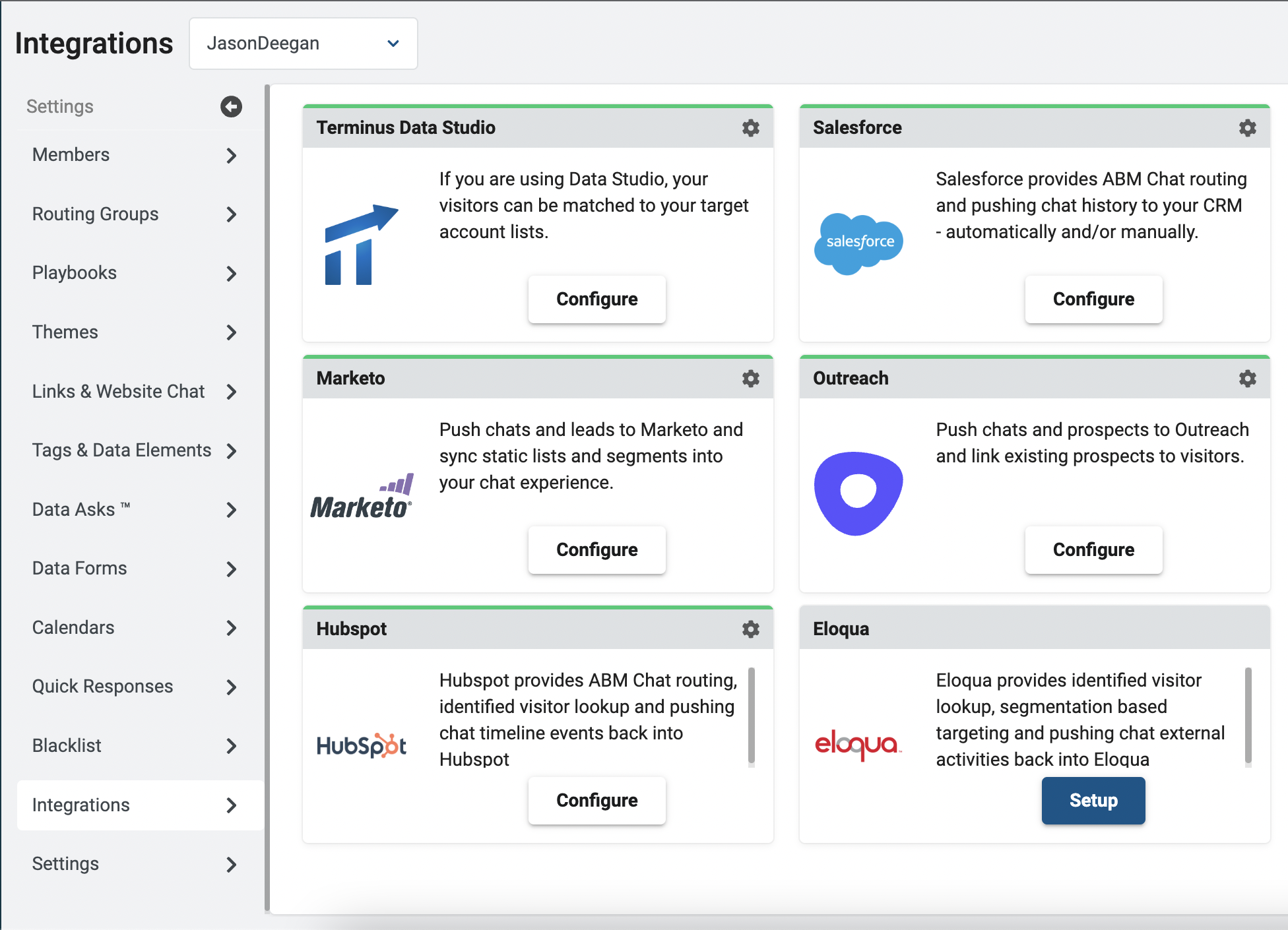Click the sidebar vertical scrollbar
Viewport: 1288px width, 930px height.
[267, 498]
